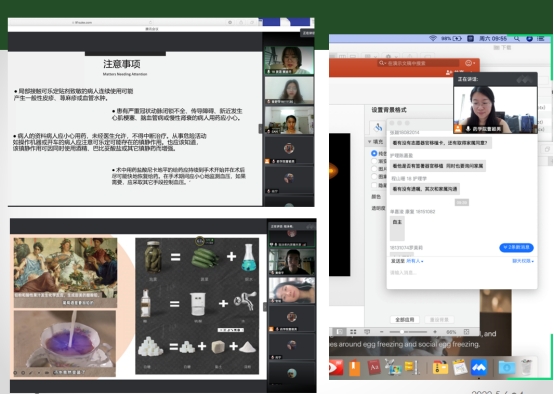Switch to slide sorter view icon
554x395 pixels.
coord(353,332)
